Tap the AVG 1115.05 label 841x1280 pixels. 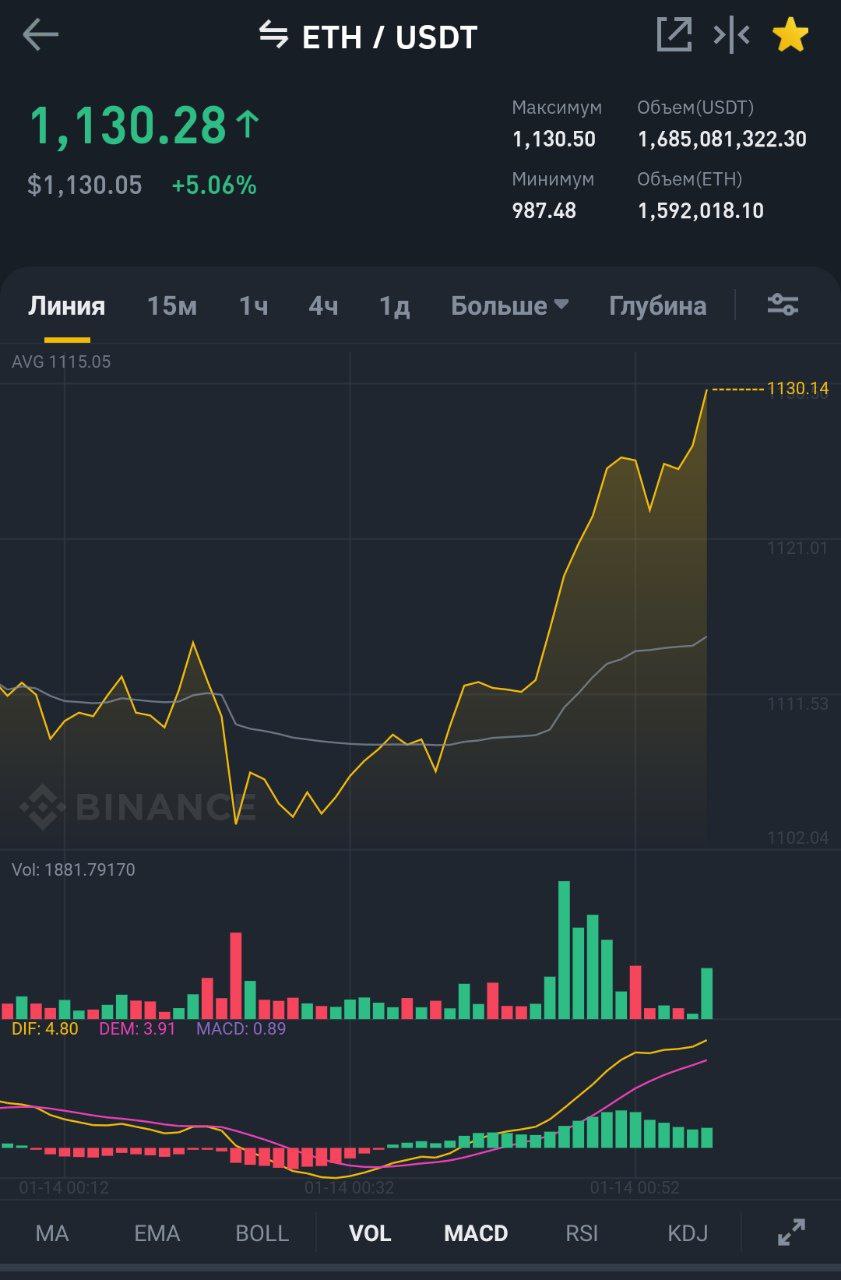(61, 362)
